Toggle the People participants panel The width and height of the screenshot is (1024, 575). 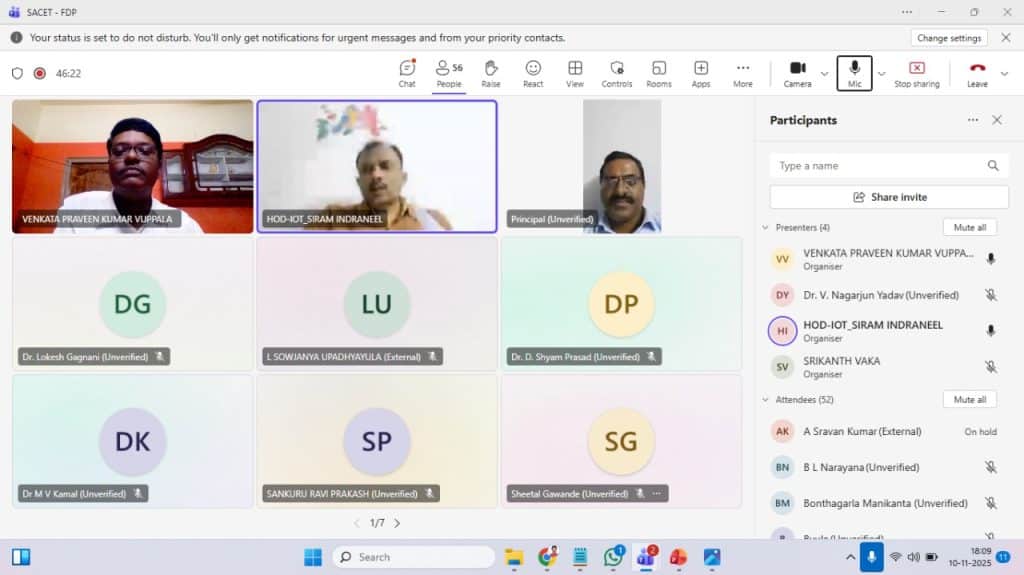coord(449,73)
